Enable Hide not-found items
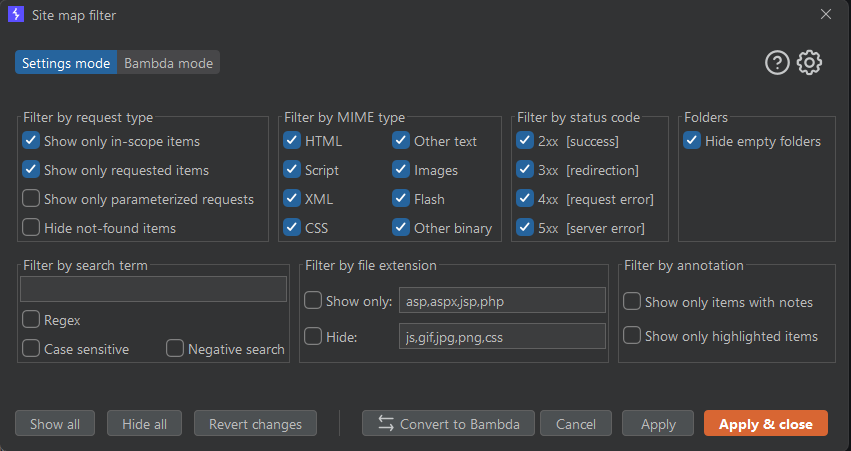Viewport: 851px width, 451px height. point(31,227)
